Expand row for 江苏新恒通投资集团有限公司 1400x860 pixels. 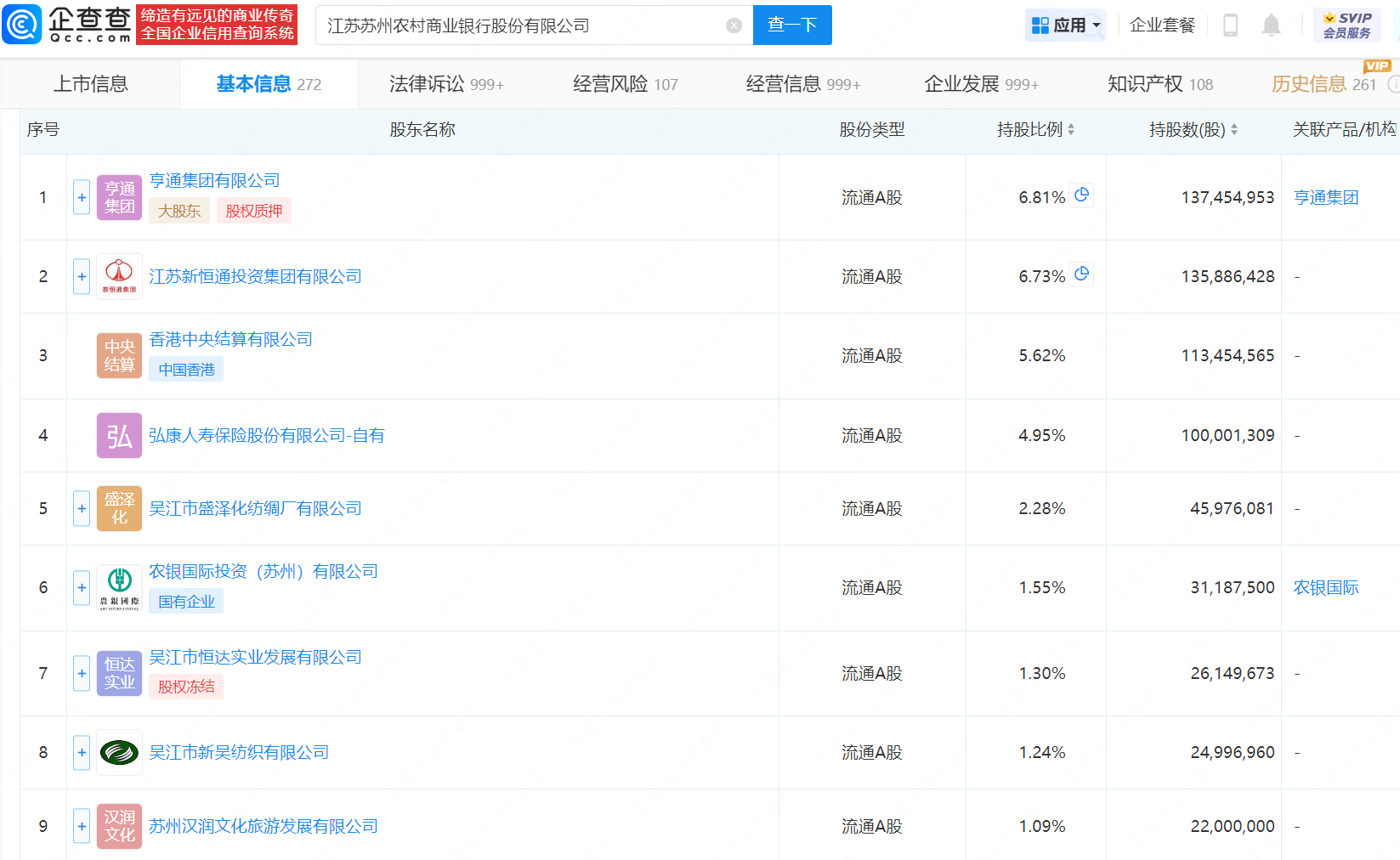[x=82, y=277]
